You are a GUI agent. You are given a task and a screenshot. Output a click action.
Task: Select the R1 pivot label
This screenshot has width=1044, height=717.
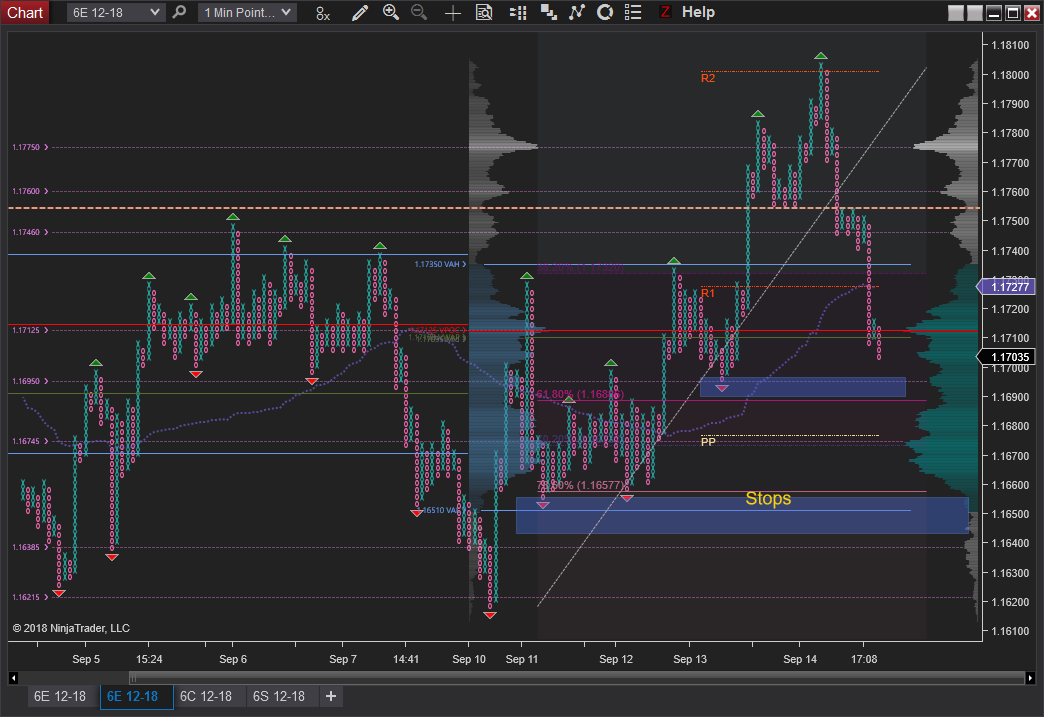click(708, 293)
